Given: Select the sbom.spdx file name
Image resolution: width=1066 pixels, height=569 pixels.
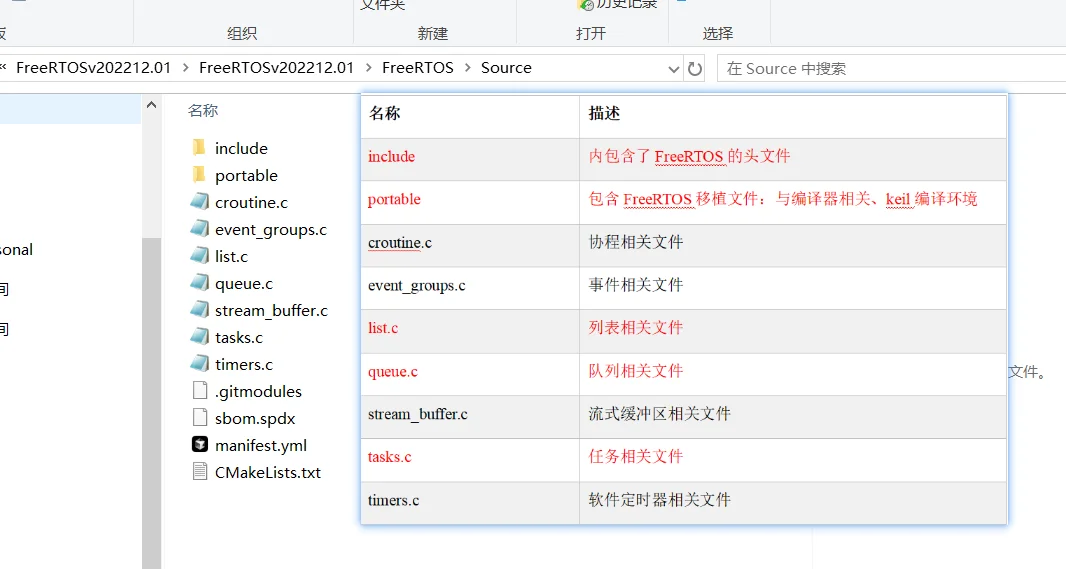Looking at the screenshot, I should (x=255, y=418).
